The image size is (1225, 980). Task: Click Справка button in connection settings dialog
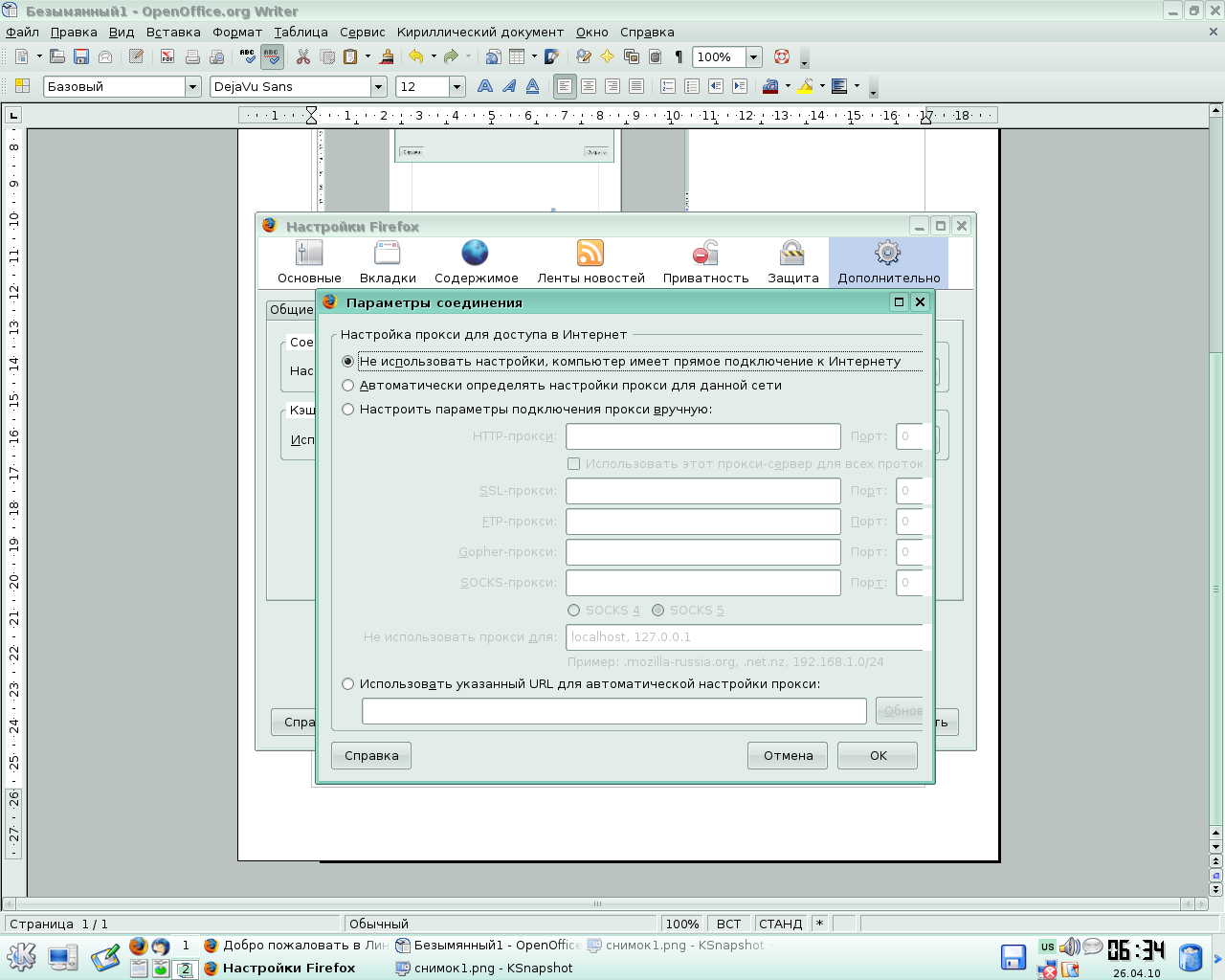[x=371, y=755]
